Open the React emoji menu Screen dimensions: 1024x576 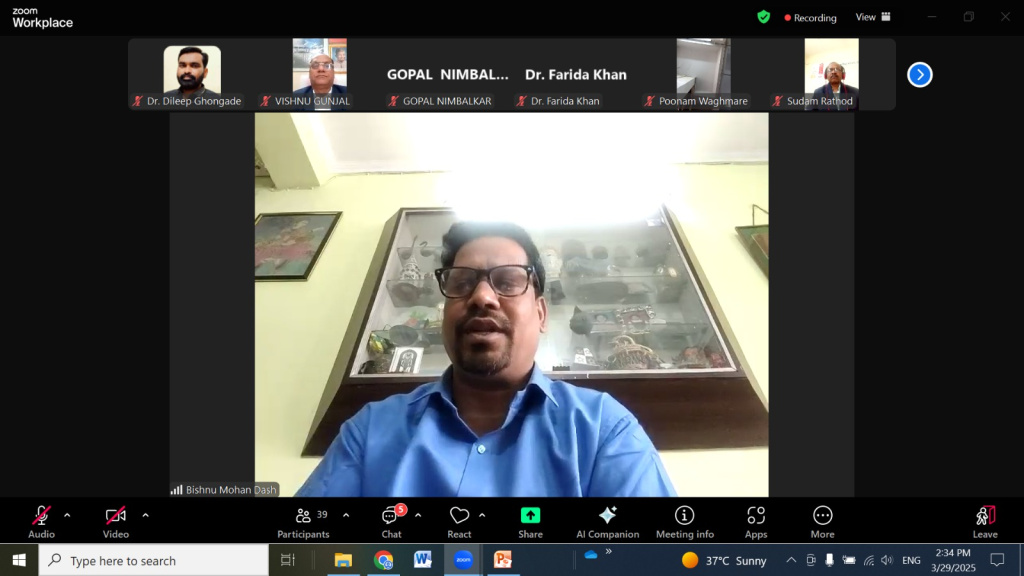459,520
